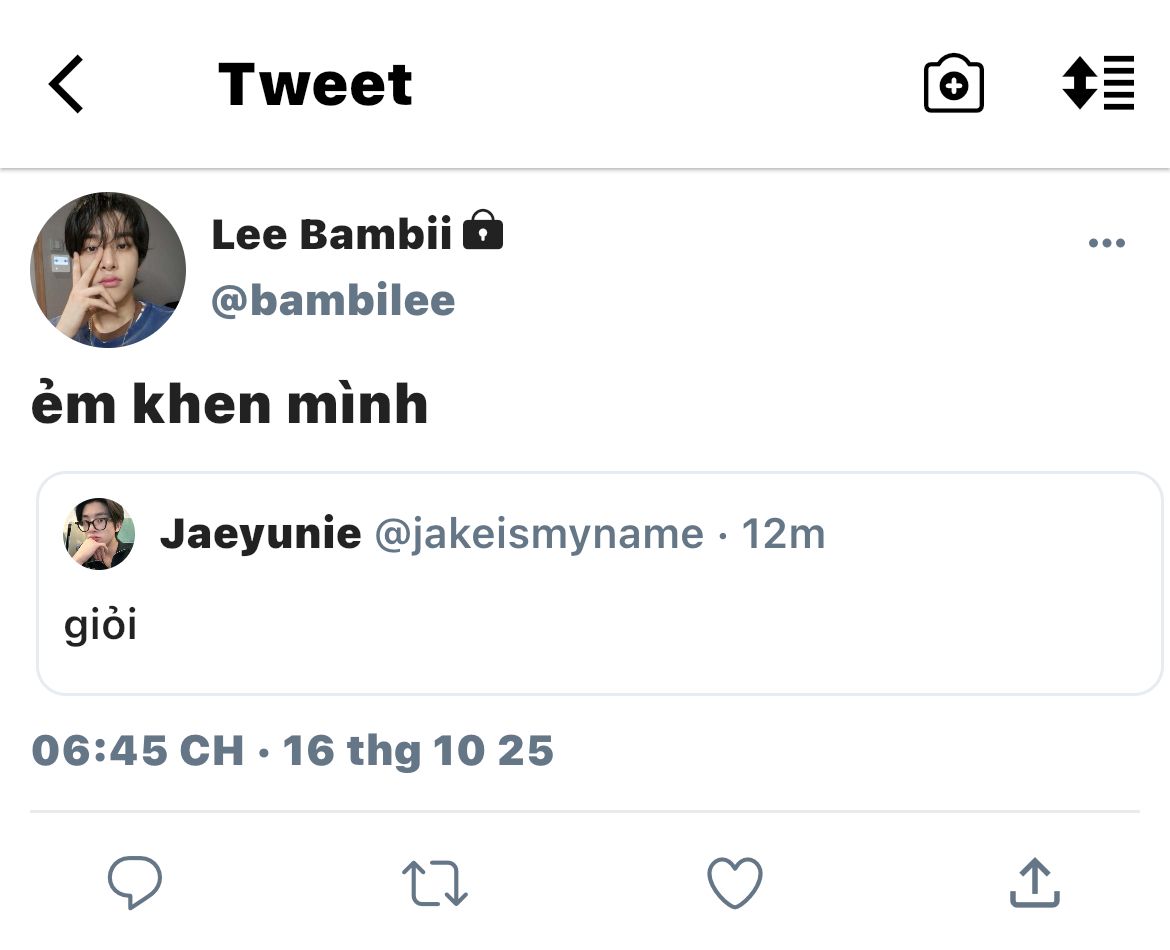Click the lock icon beside Lee Bambii
Image resolution: width=1170 pixels, height=950 pixels.
pyautogui.click(x=483, y=231)
